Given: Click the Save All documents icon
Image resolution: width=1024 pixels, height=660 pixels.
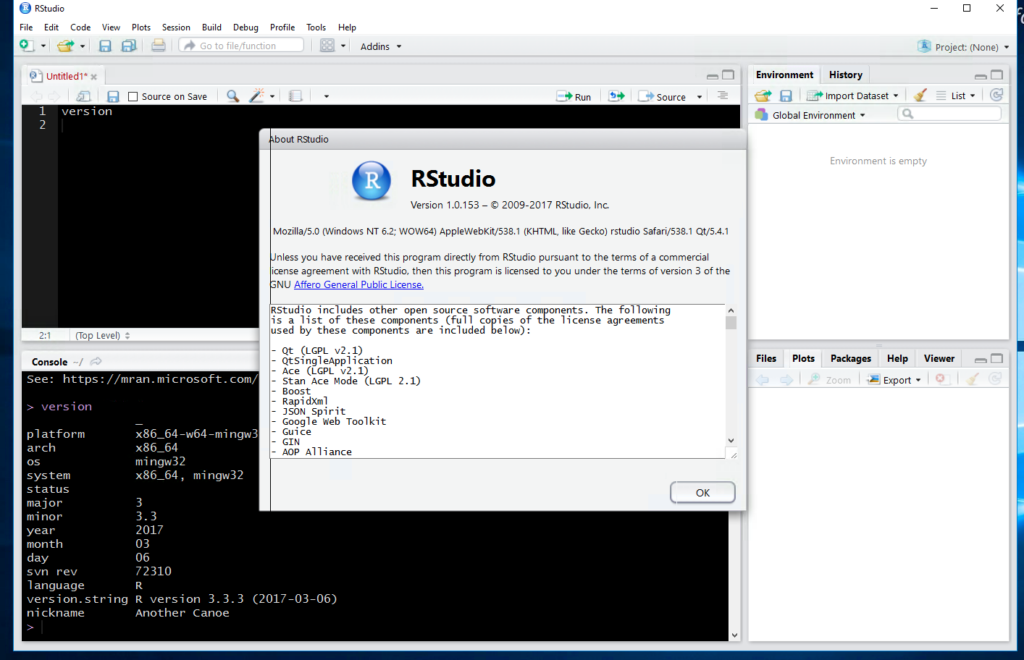Looking at the screenshot, I should point(129,46).
